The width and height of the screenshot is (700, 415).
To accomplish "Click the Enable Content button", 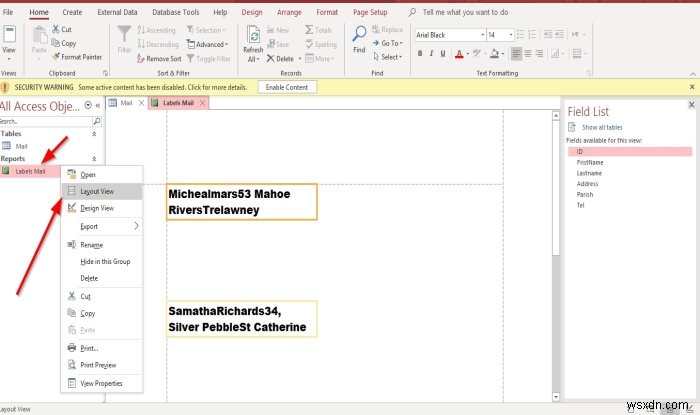I will click(x=287, y=87).
